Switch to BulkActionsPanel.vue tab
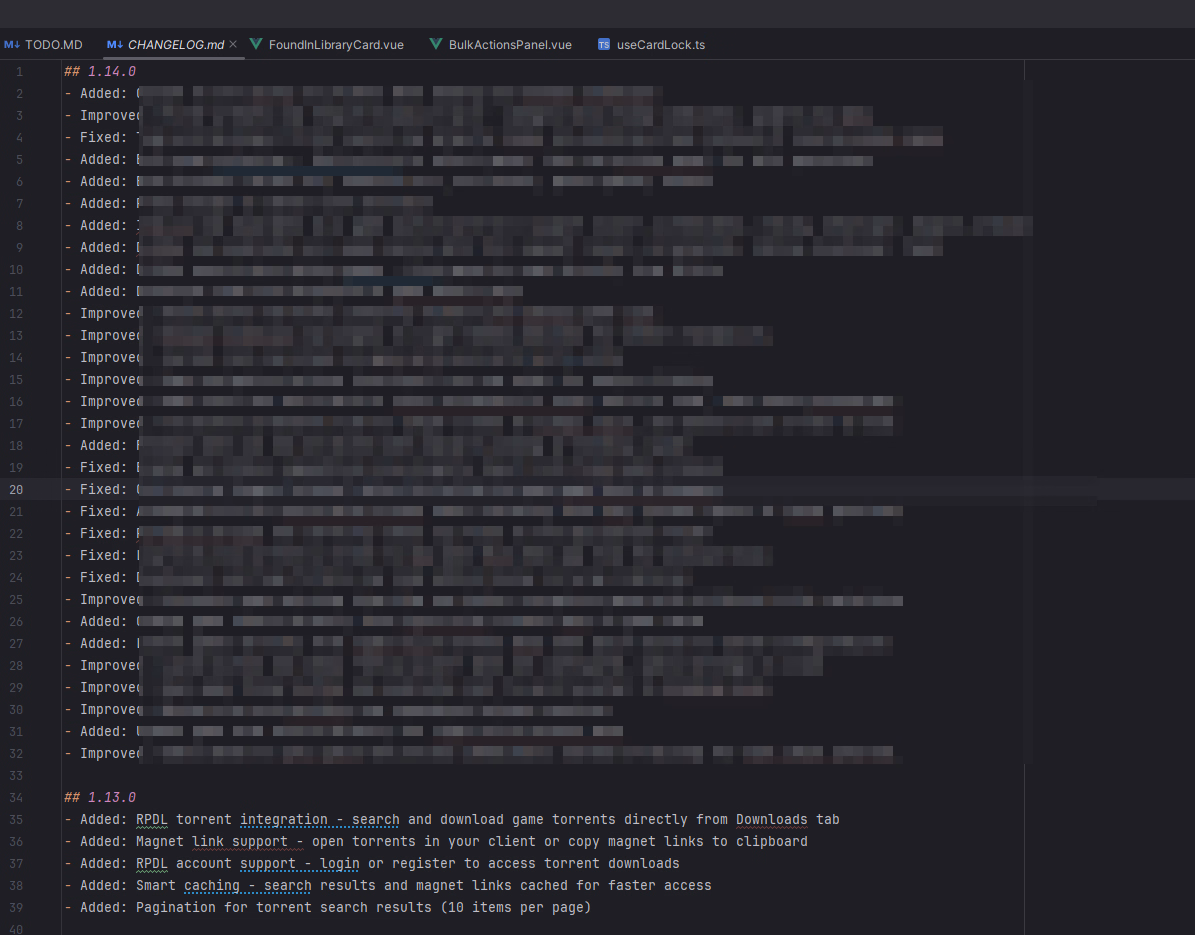The height and width of the screenshot is (935, 1195). coord(501,45)
